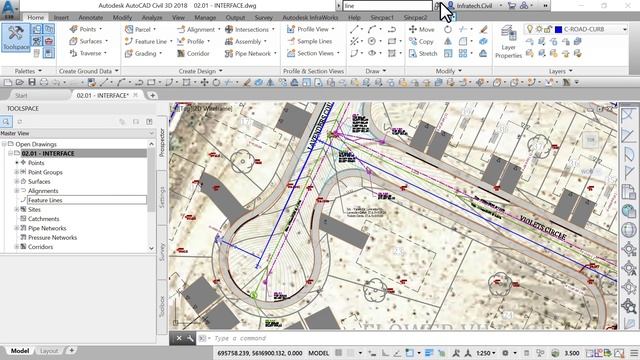The image size is (640, 360).
Task: Click the MODEL status bar button
Action: tap(319, 353)
